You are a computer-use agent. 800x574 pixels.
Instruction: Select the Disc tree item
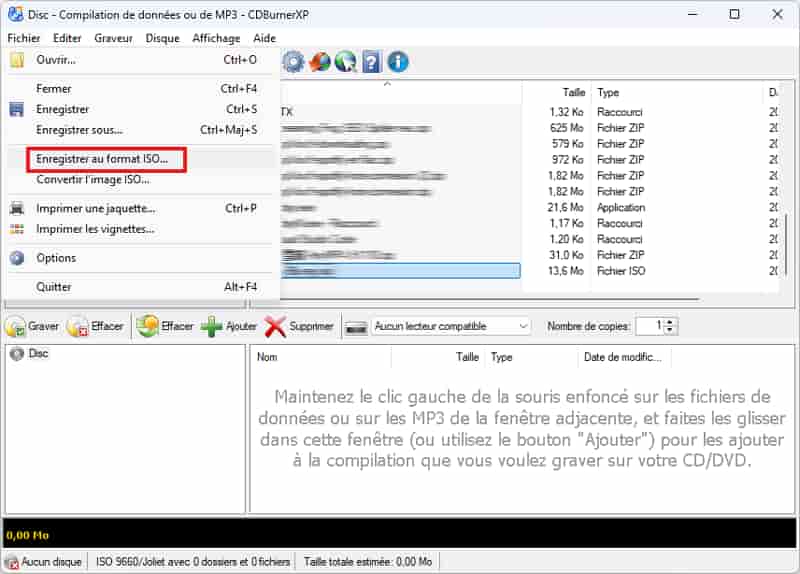click(x=30, y=354)
